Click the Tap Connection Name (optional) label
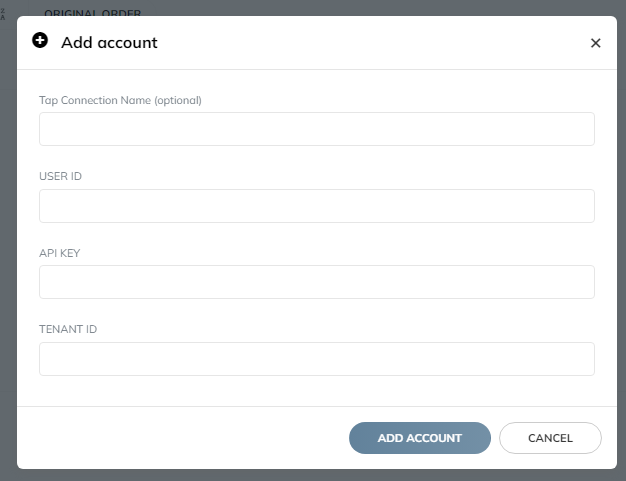Image resolution: width=626 pixels, height=481 pixels. (120, 100)
